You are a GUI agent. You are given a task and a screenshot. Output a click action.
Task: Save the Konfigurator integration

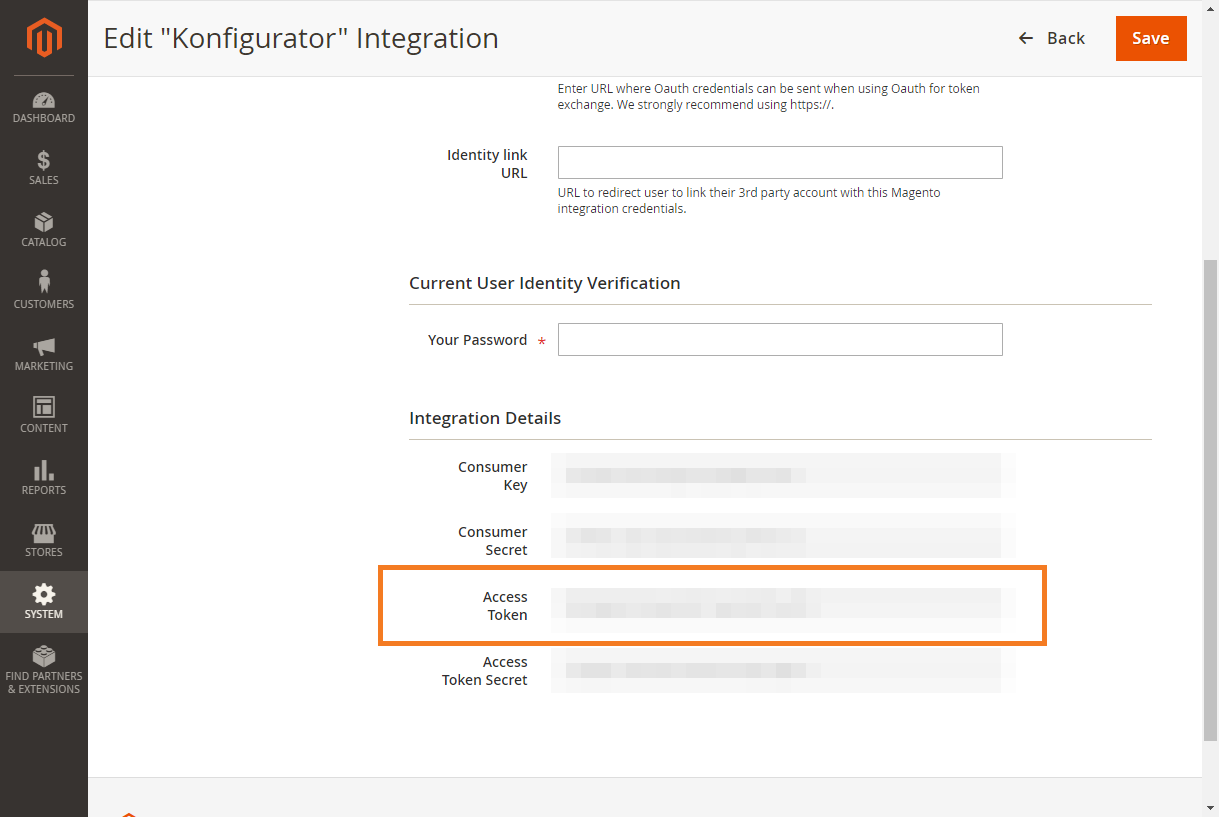tap(1150, 37)
